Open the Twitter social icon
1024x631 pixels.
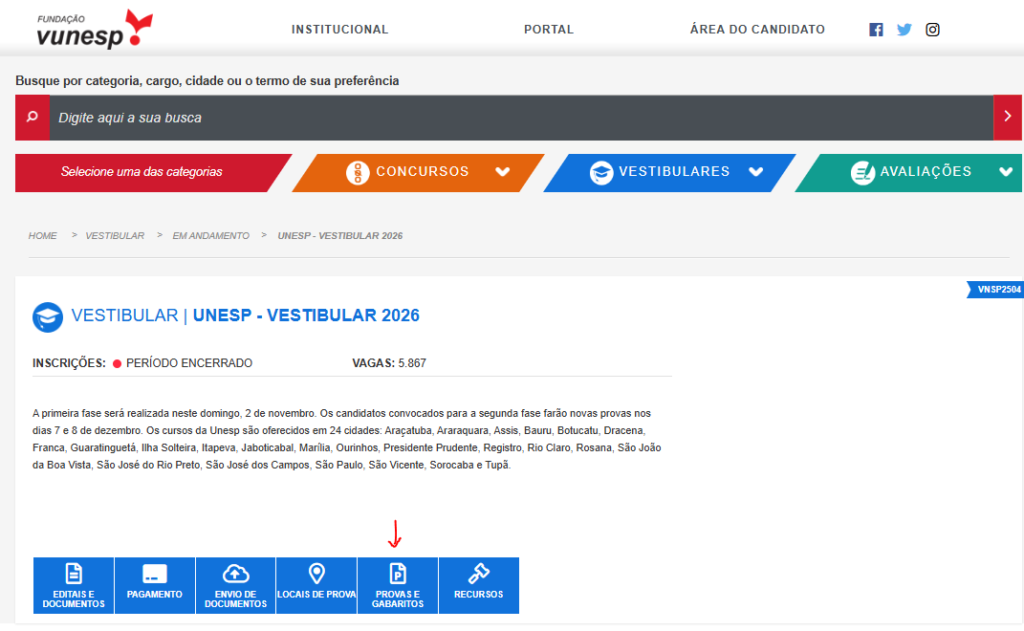click(904, 30)
